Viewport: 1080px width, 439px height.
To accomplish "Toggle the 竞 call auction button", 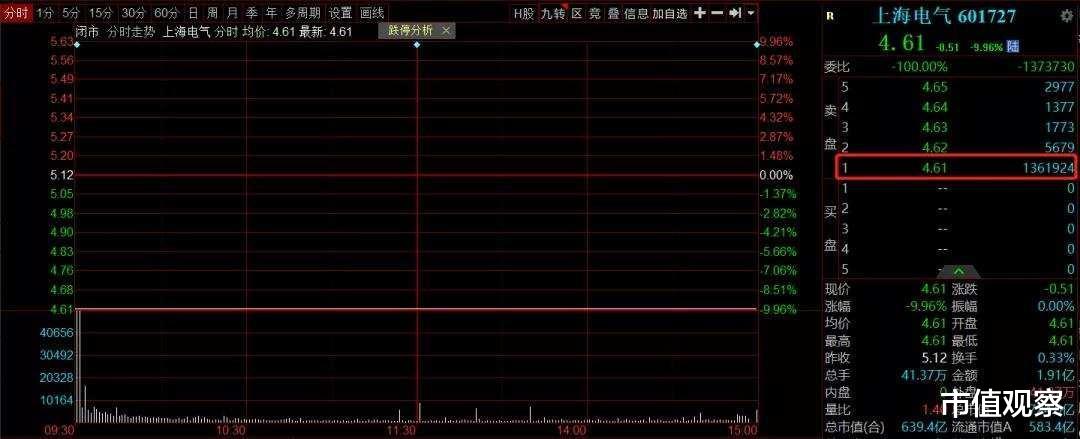I will [594, 13].
